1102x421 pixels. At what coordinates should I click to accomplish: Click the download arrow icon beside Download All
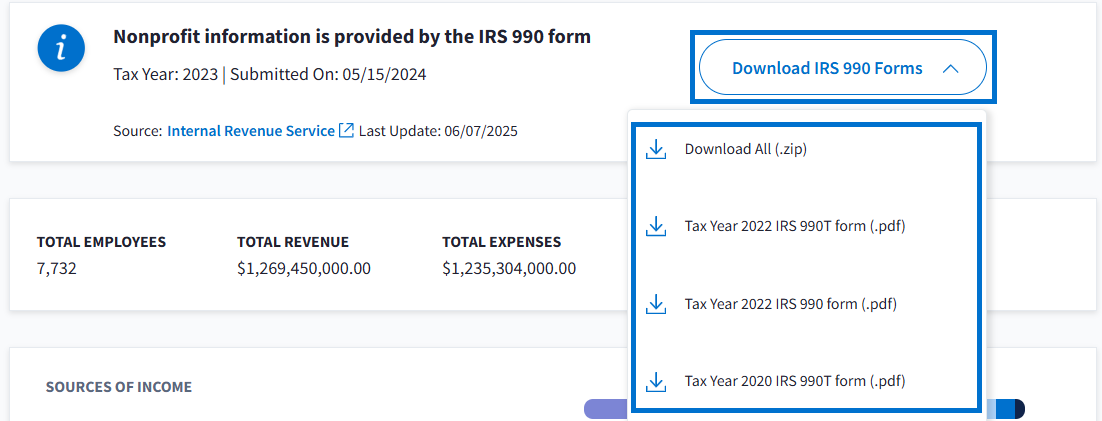(x=656, y=150)
